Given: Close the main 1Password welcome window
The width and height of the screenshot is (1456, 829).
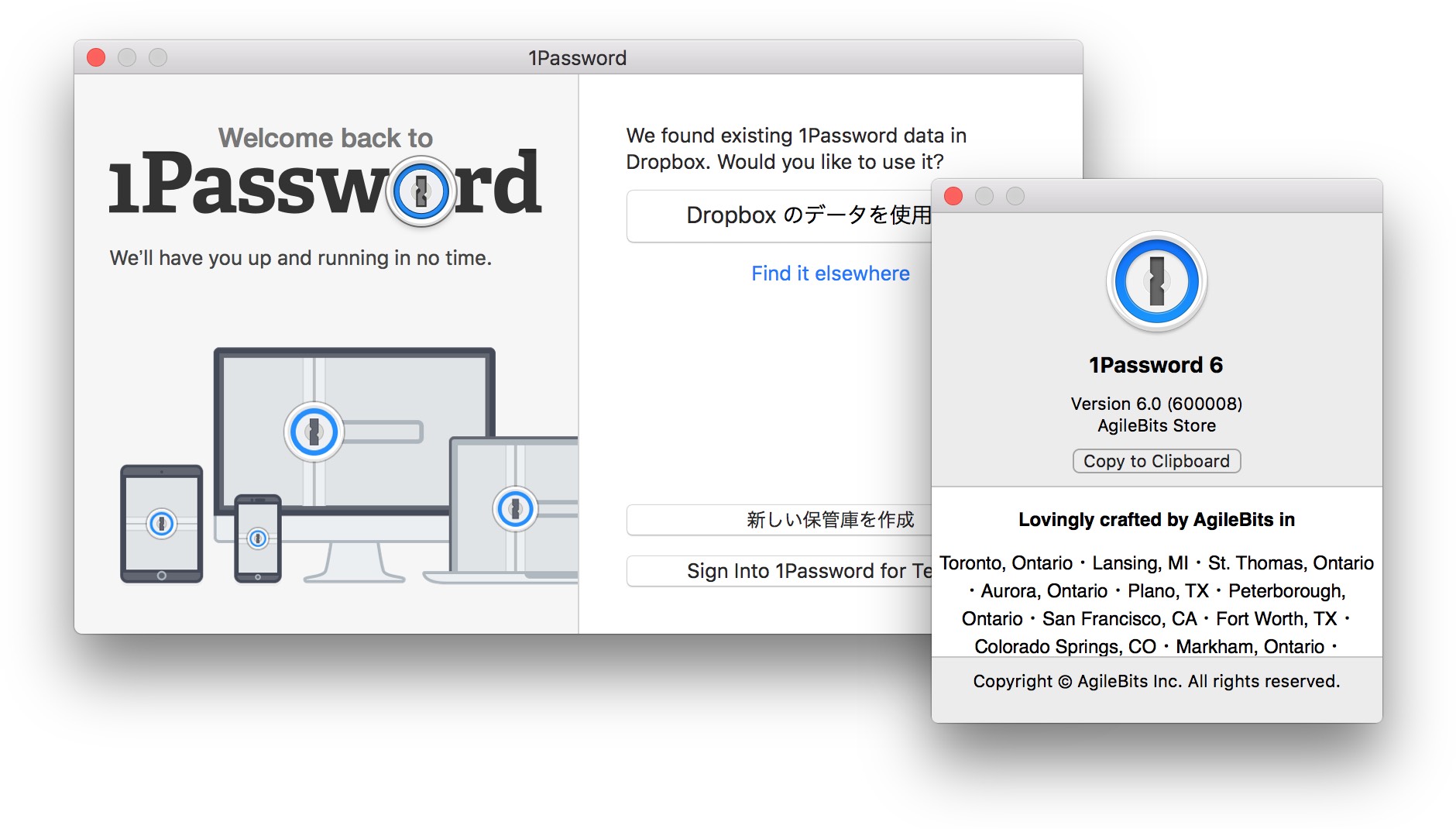Looking at the screenshot, I should [x=96, y=57].
